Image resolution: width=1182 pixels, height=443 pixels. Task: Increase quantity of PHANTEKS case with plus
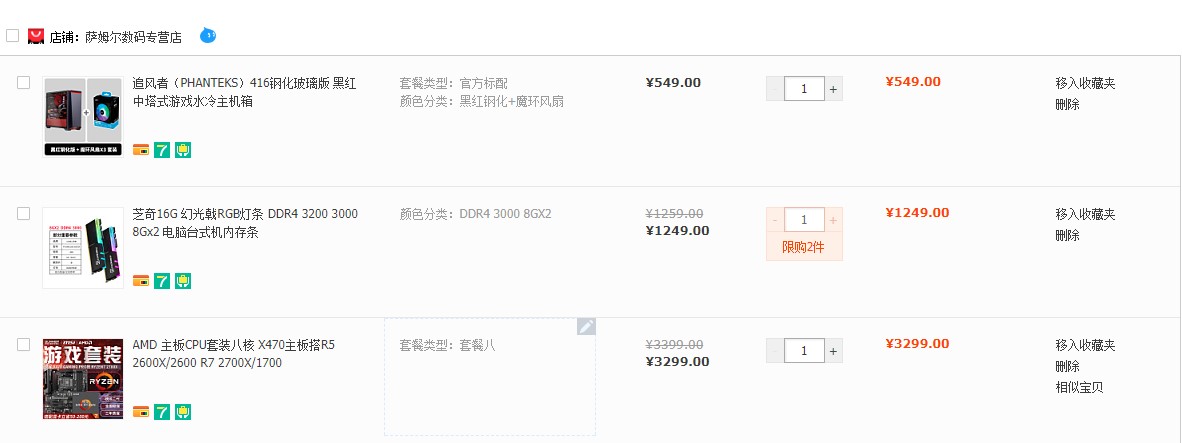833,89
